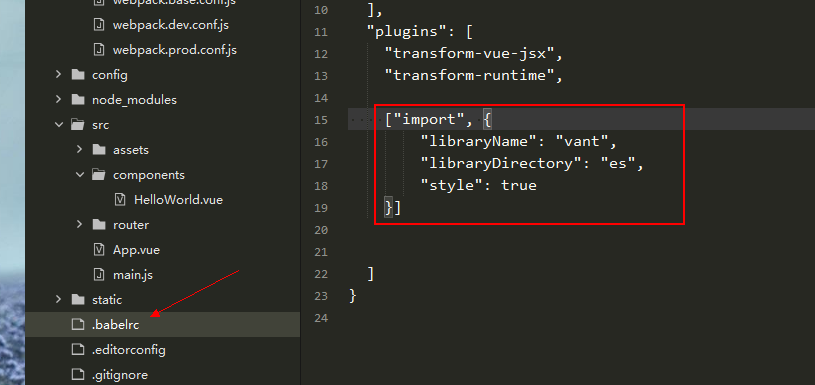Expand the node_modules folder arrow
815x385 pixels.
pos(58,100)
